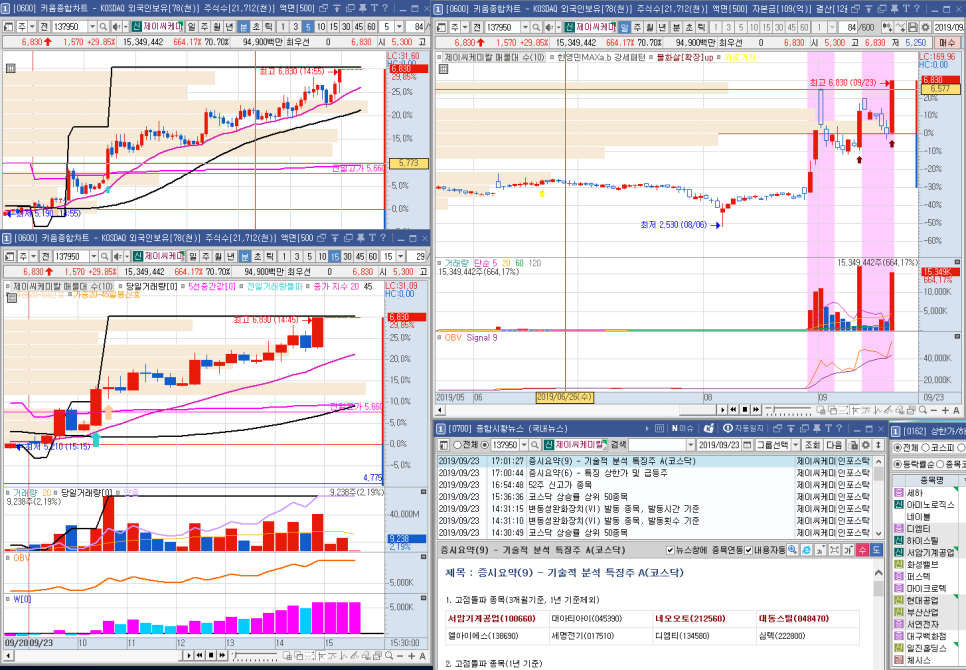The height and width of the screenshot is (670, 966).
Task: Click the 다음 next button in the news window
Action: pos(834,445)
